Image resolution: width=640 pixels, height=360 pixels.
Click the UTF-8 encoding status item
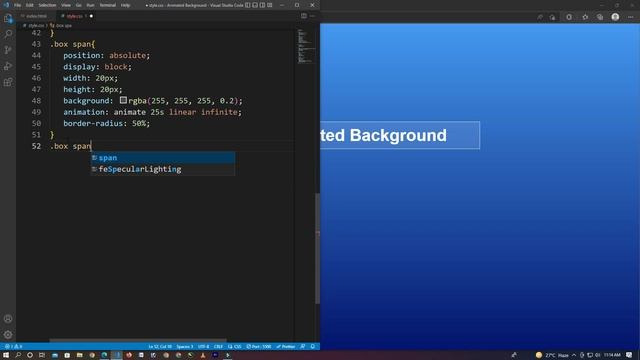coord(203,347)
